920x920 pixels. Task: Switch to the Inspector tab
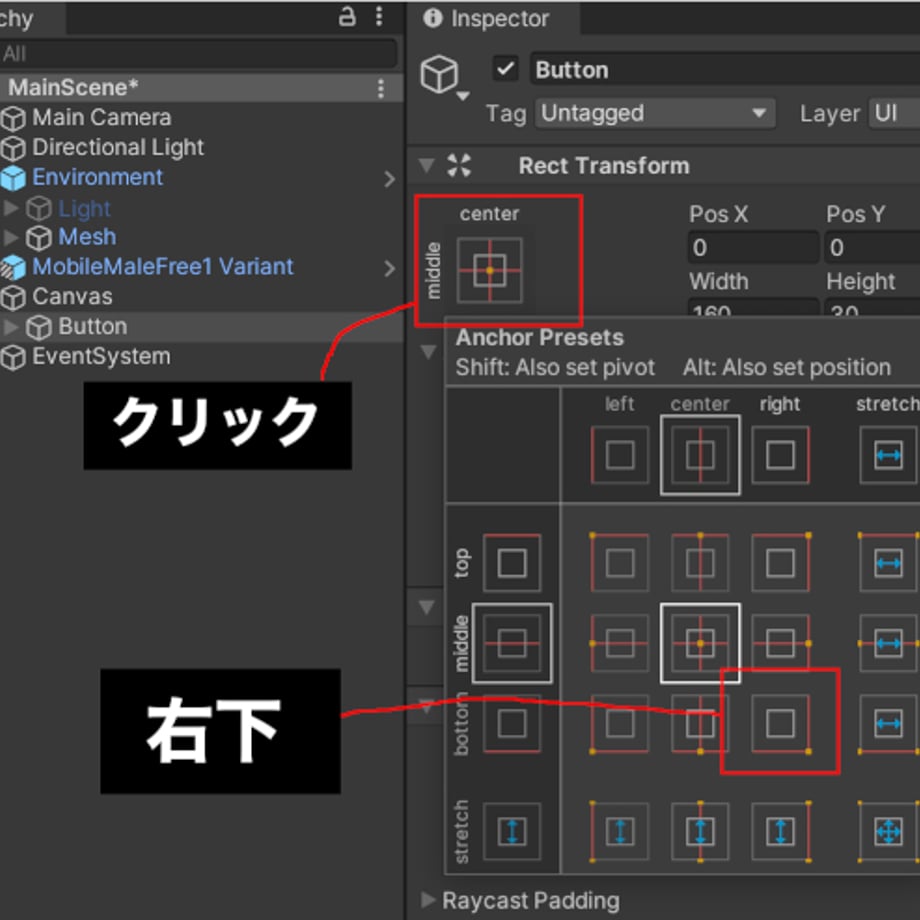point(492,19)
